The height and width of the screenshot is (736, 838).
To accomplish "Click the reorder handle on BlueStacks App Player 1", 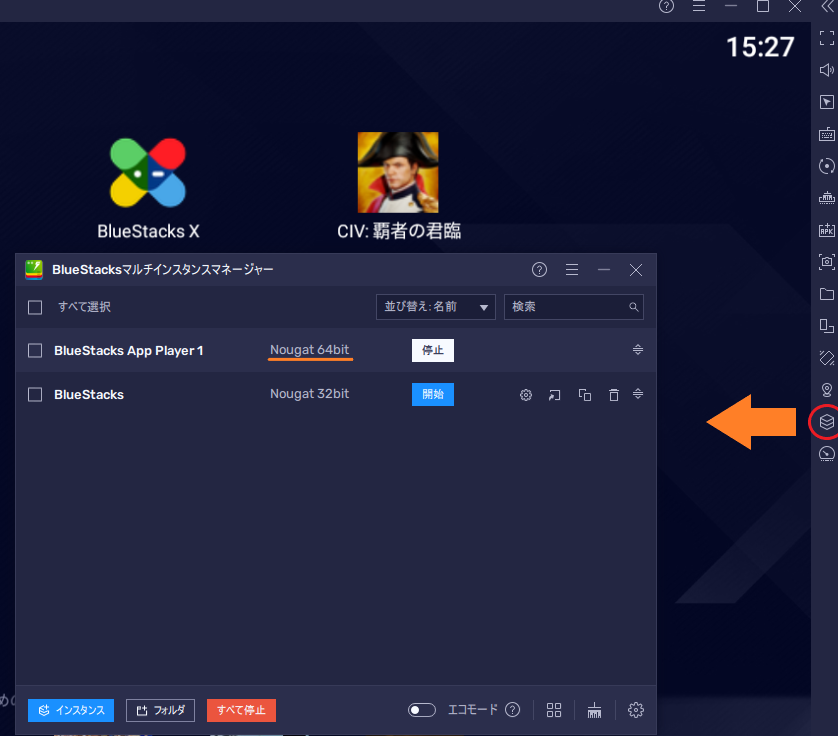I will point(638,350).
